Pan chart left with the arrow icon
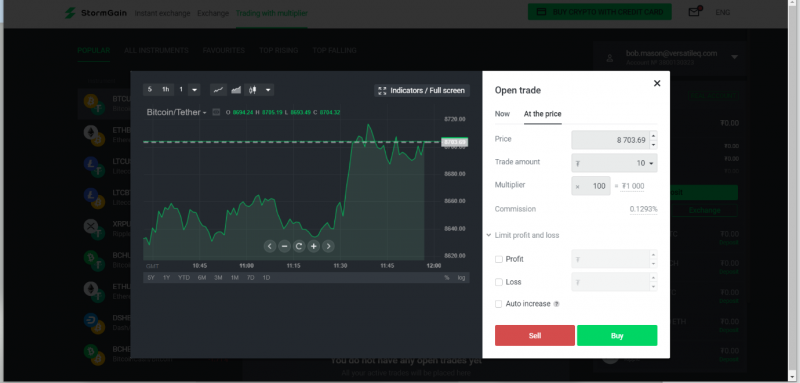The height and width of the screenshot is (383, 800). coord(270,246)
